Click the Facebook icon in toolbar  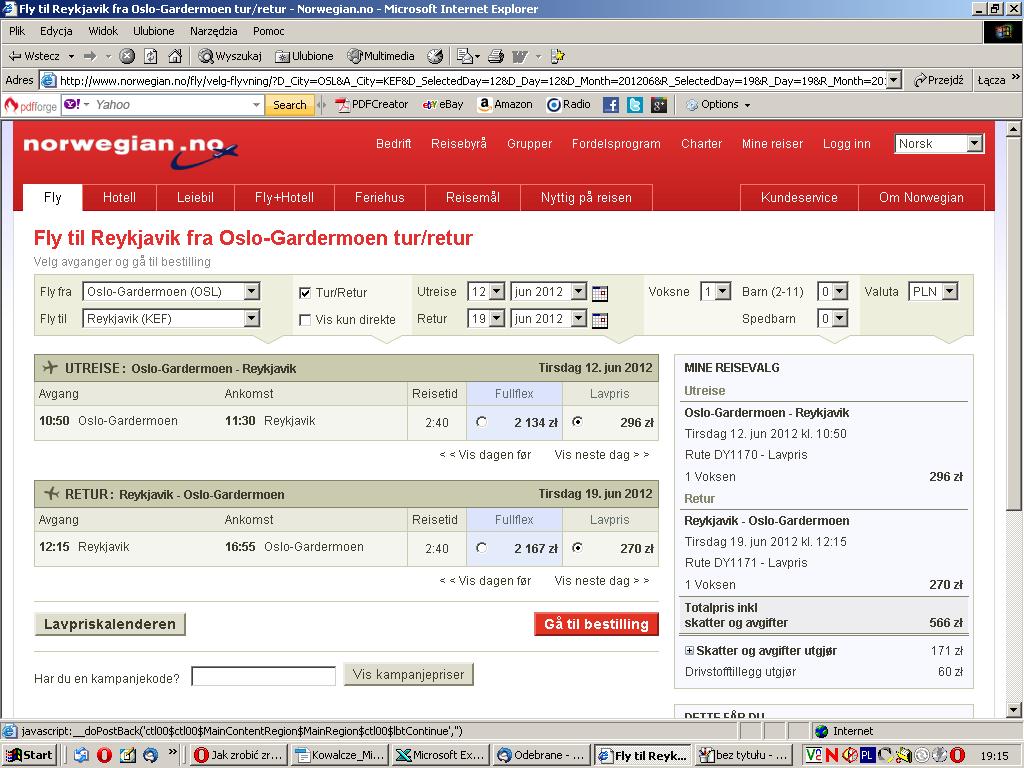[611, 104]
